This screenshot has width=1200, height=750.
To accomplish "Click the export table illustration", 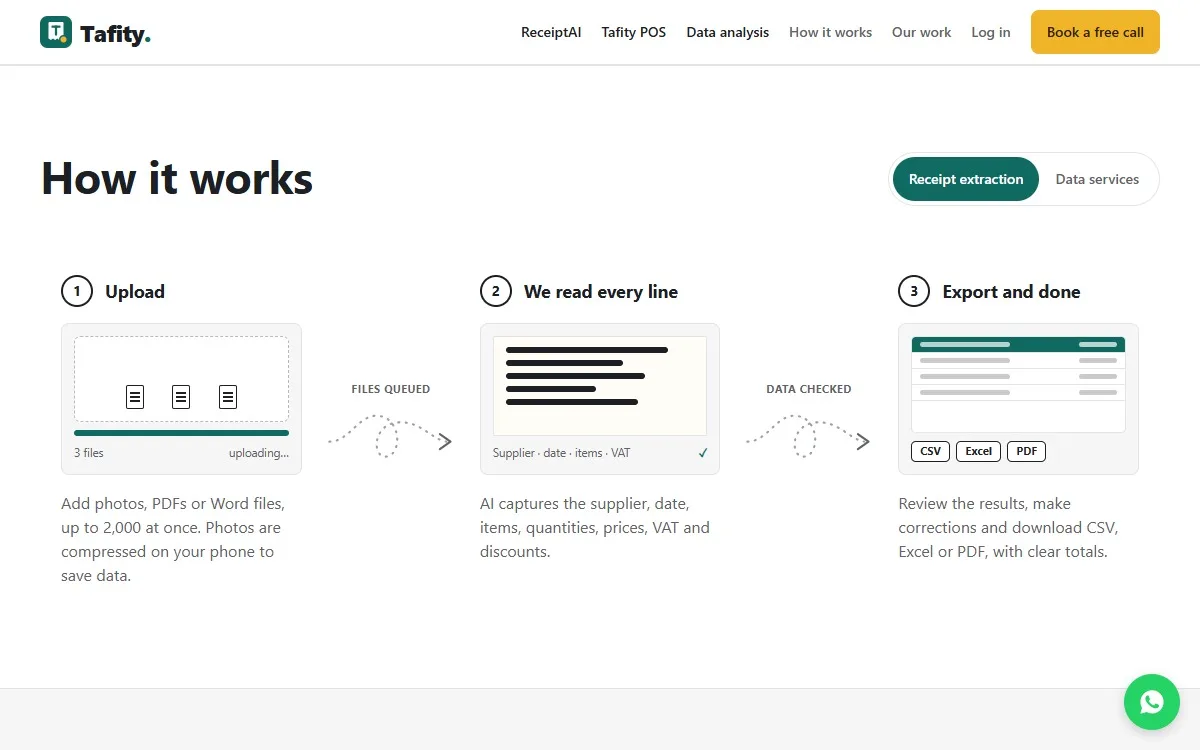I will (x=1018, y=384).
